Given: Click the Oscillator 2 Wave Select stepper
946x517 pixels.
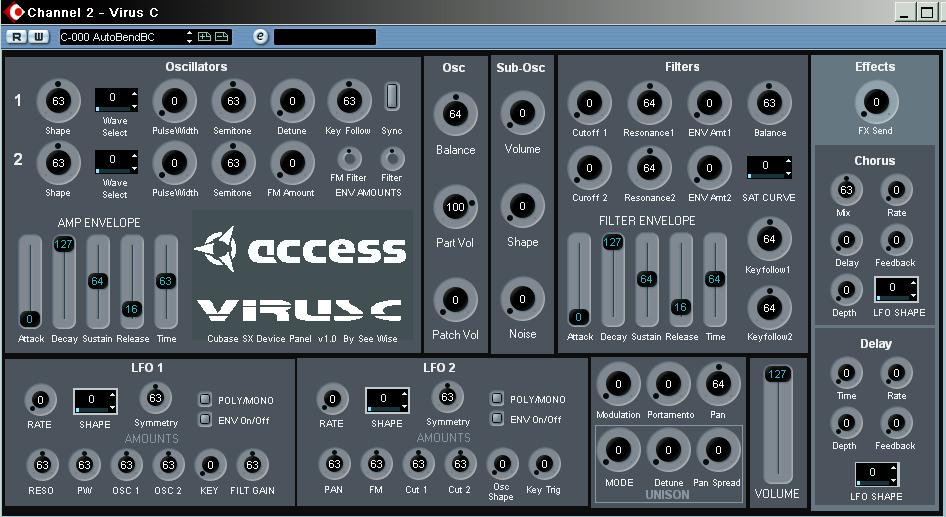Looking at the screenshot, I should 116,162.
